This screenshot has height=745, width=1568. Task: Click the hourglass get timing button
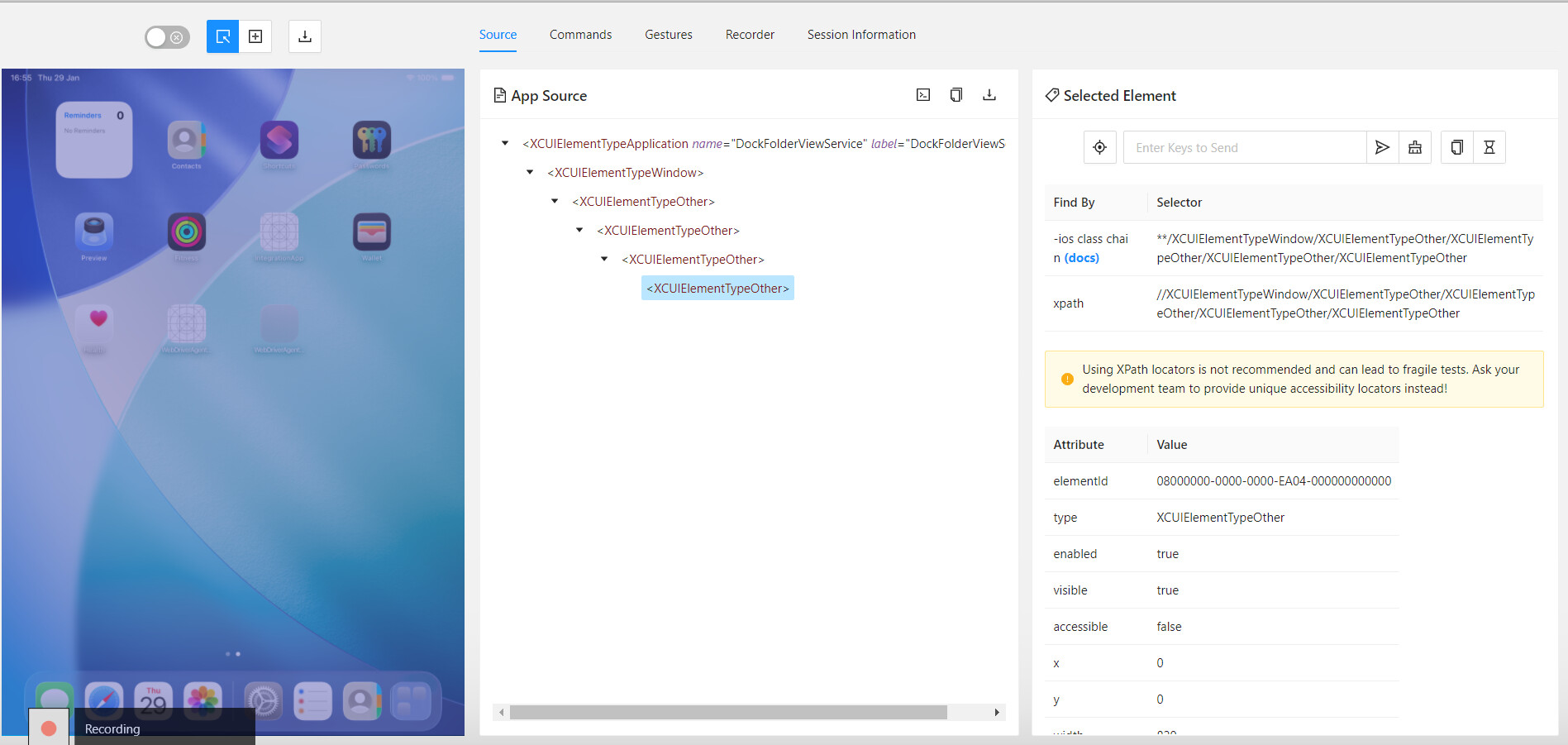[1489, 147]
